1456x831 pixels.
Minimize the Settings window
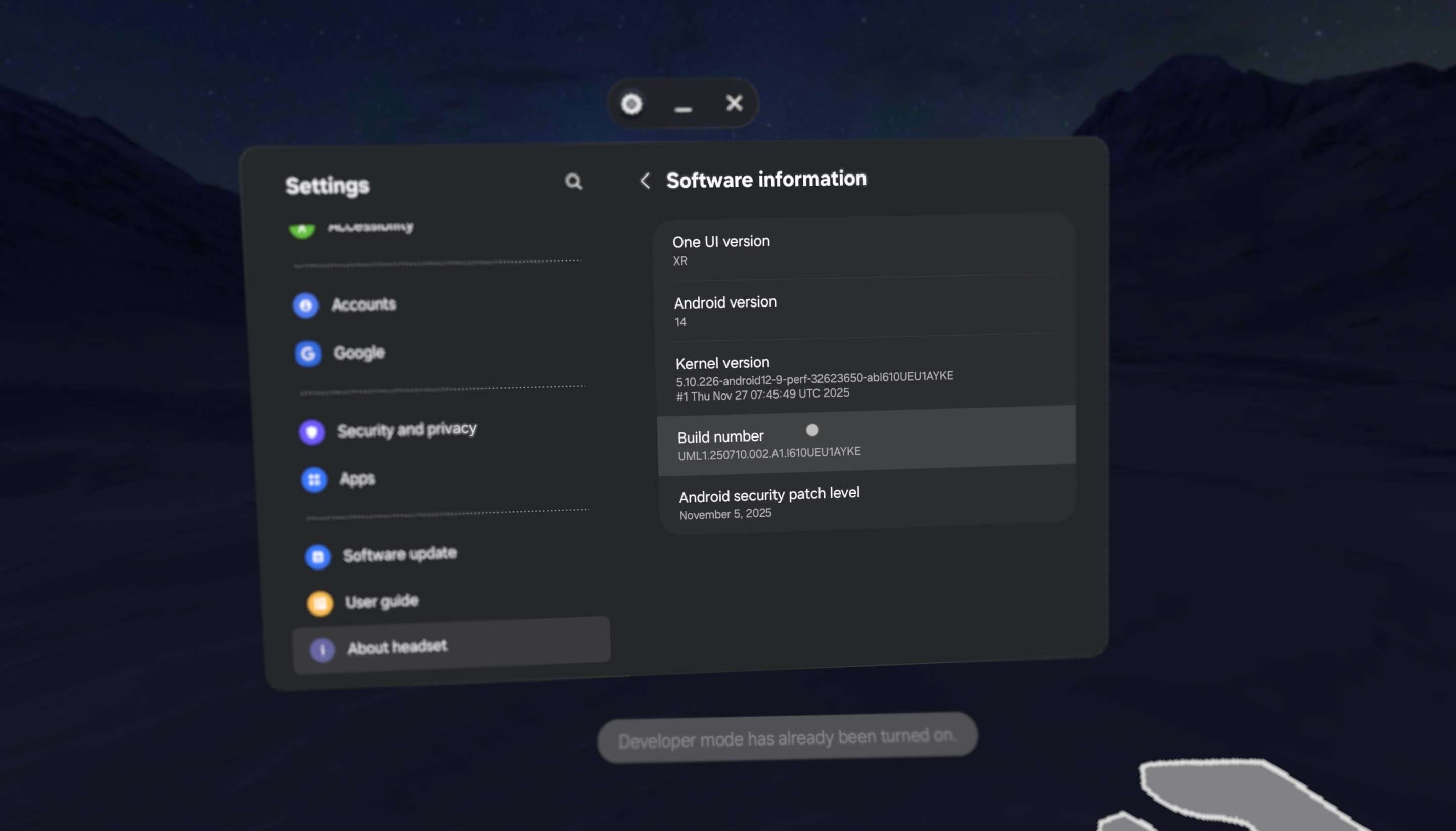682,107
